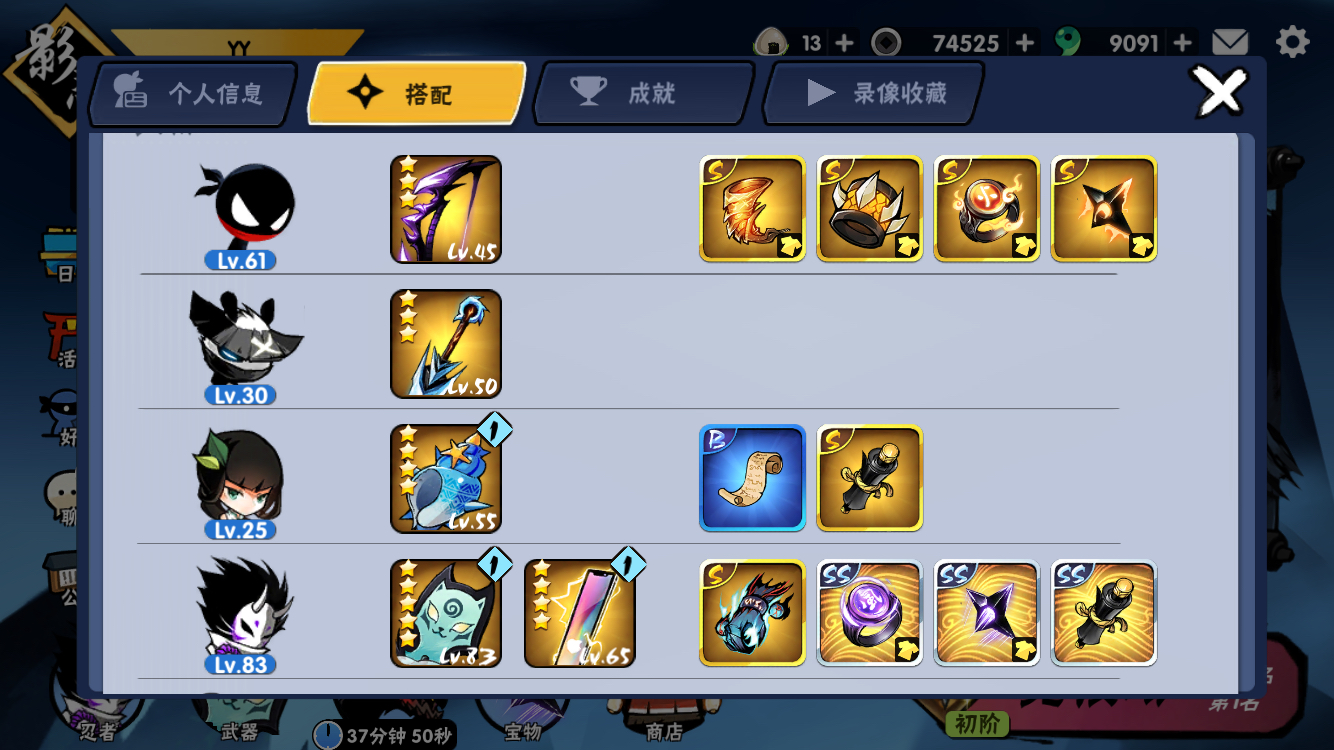Switch to the 个人信息 tab

click(x=193, y=94)
